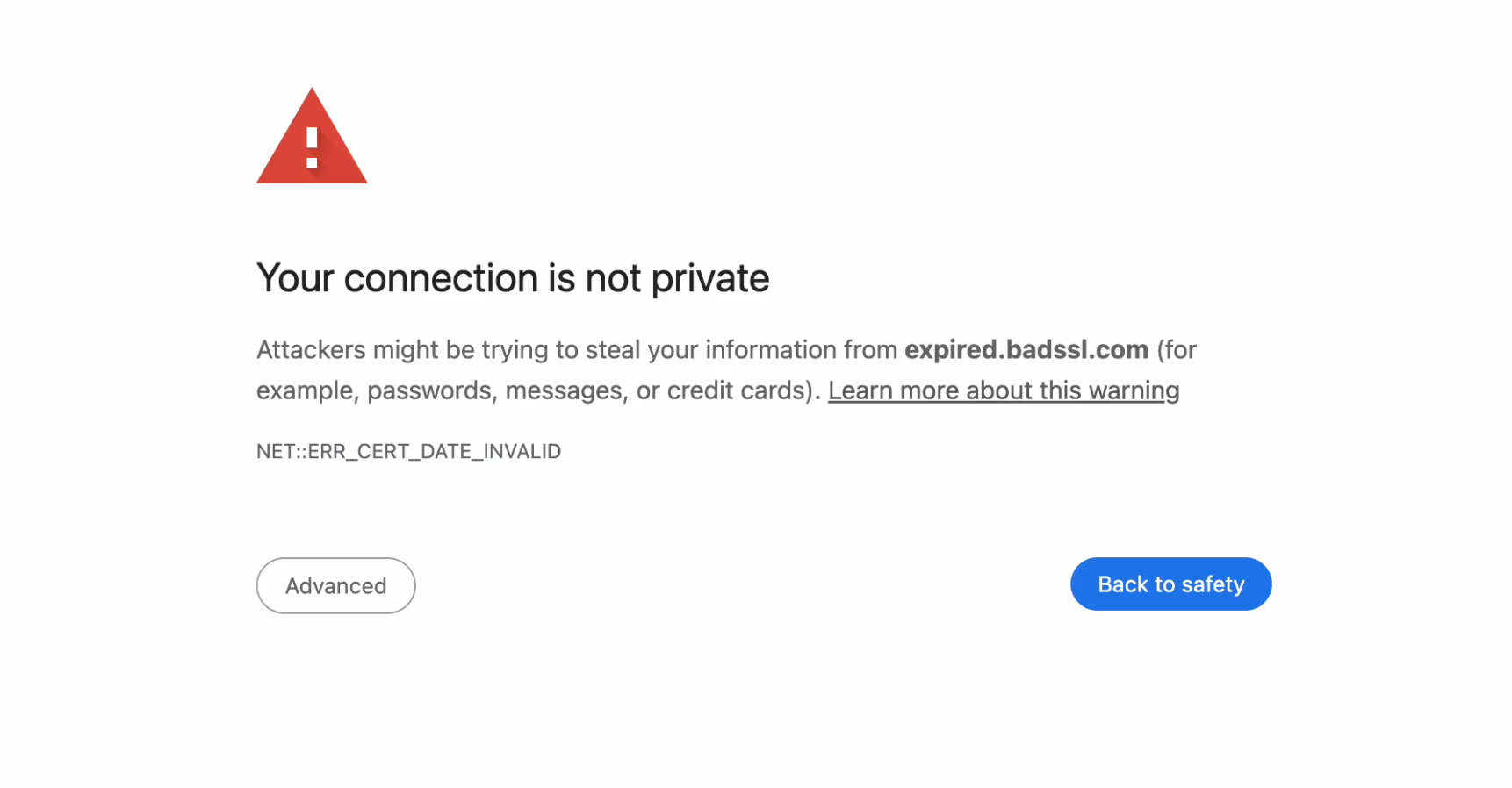
Task: Click the word 'connection' in the heading
Action: coord(441,278)
